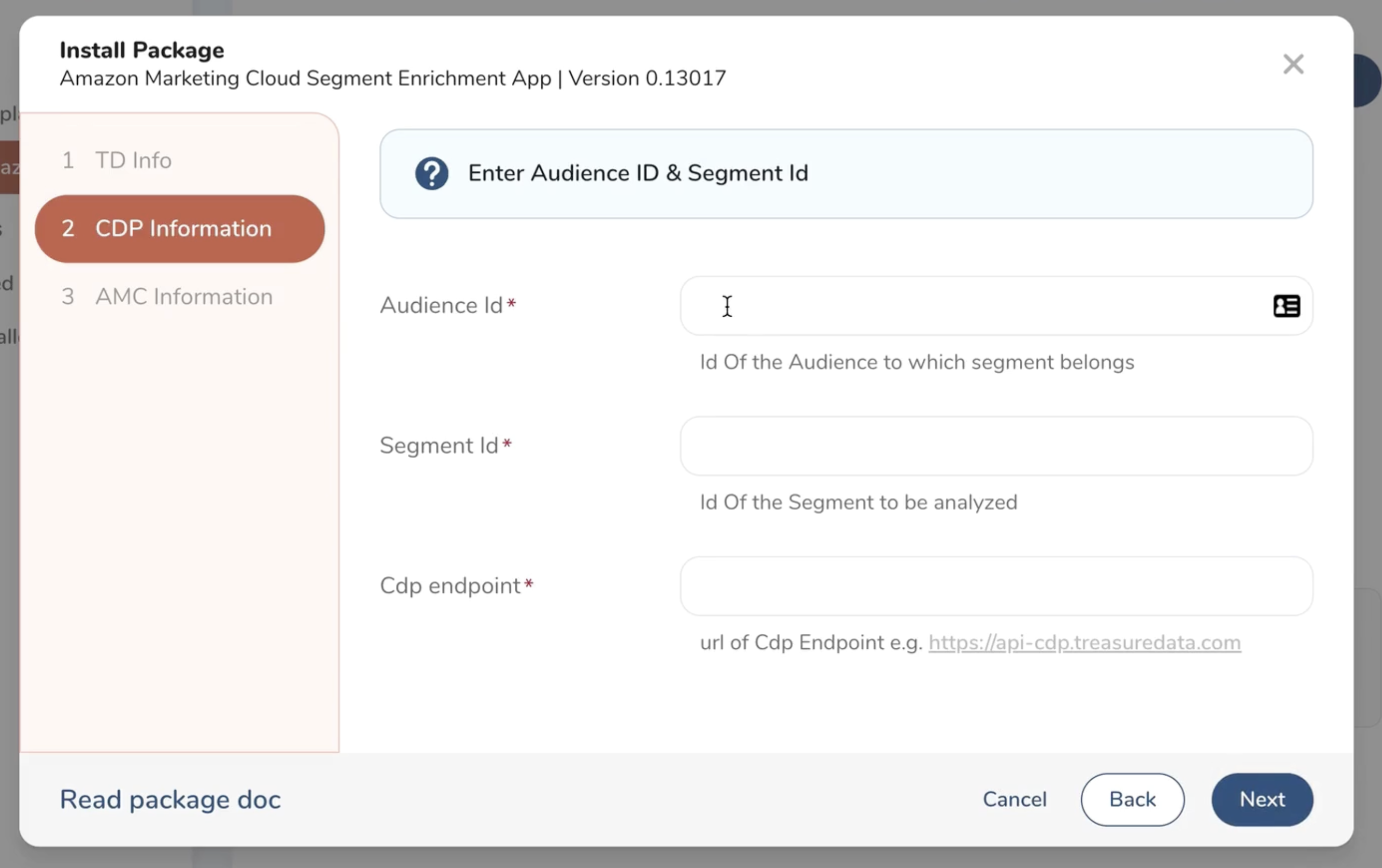The width and height of the screenshot is (1382, 868).
Task: Click the Cdp endpoint field label
Action: 450,586
